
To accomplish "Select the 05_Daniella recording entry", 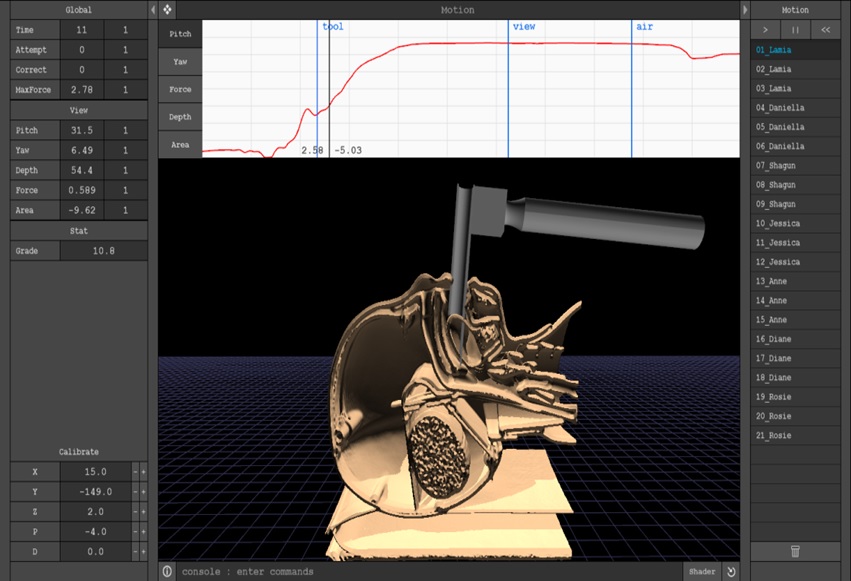I will [795, 127].
